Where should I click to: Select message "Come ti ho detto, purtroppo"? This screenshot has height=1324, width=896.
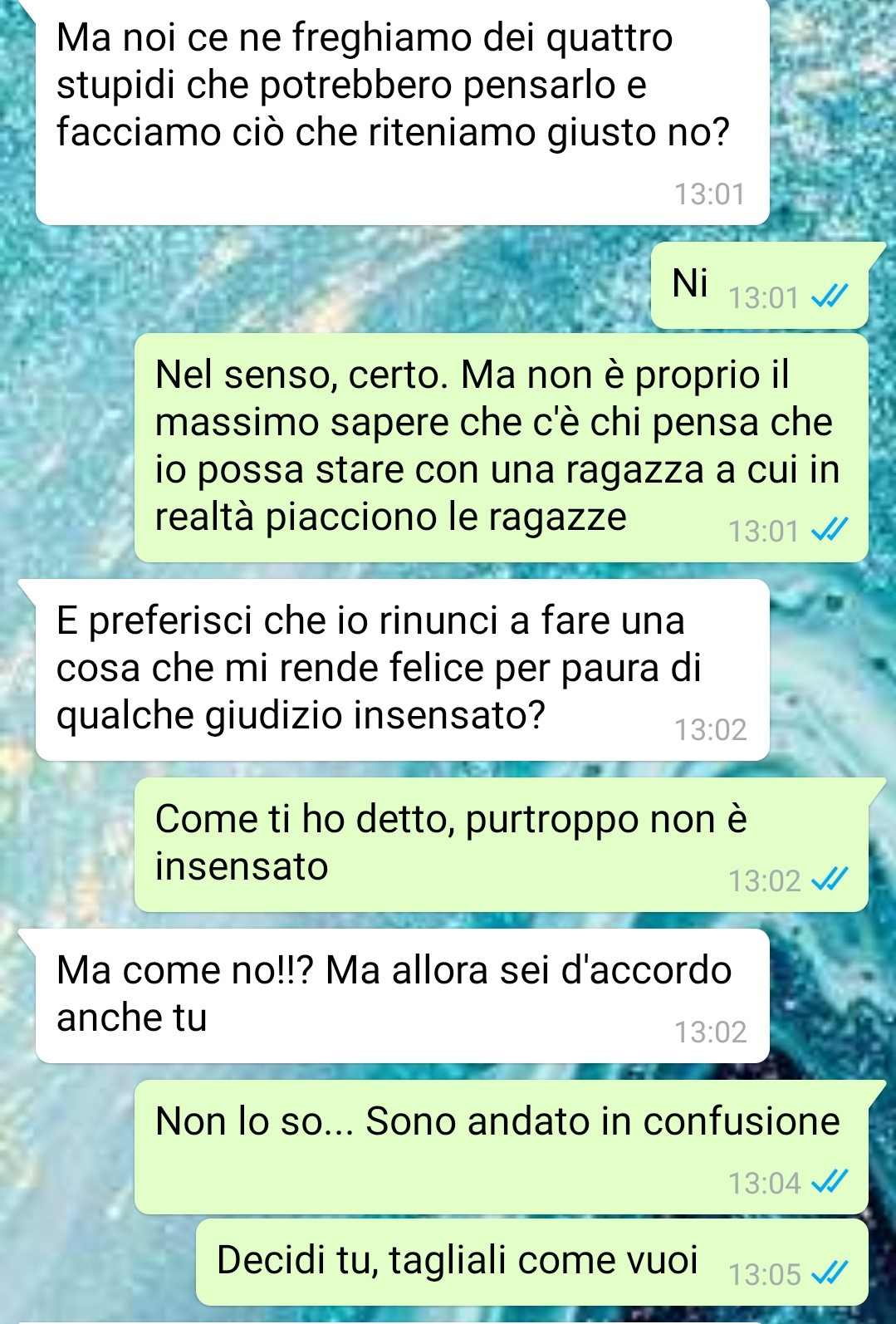[x=502, y=845]
